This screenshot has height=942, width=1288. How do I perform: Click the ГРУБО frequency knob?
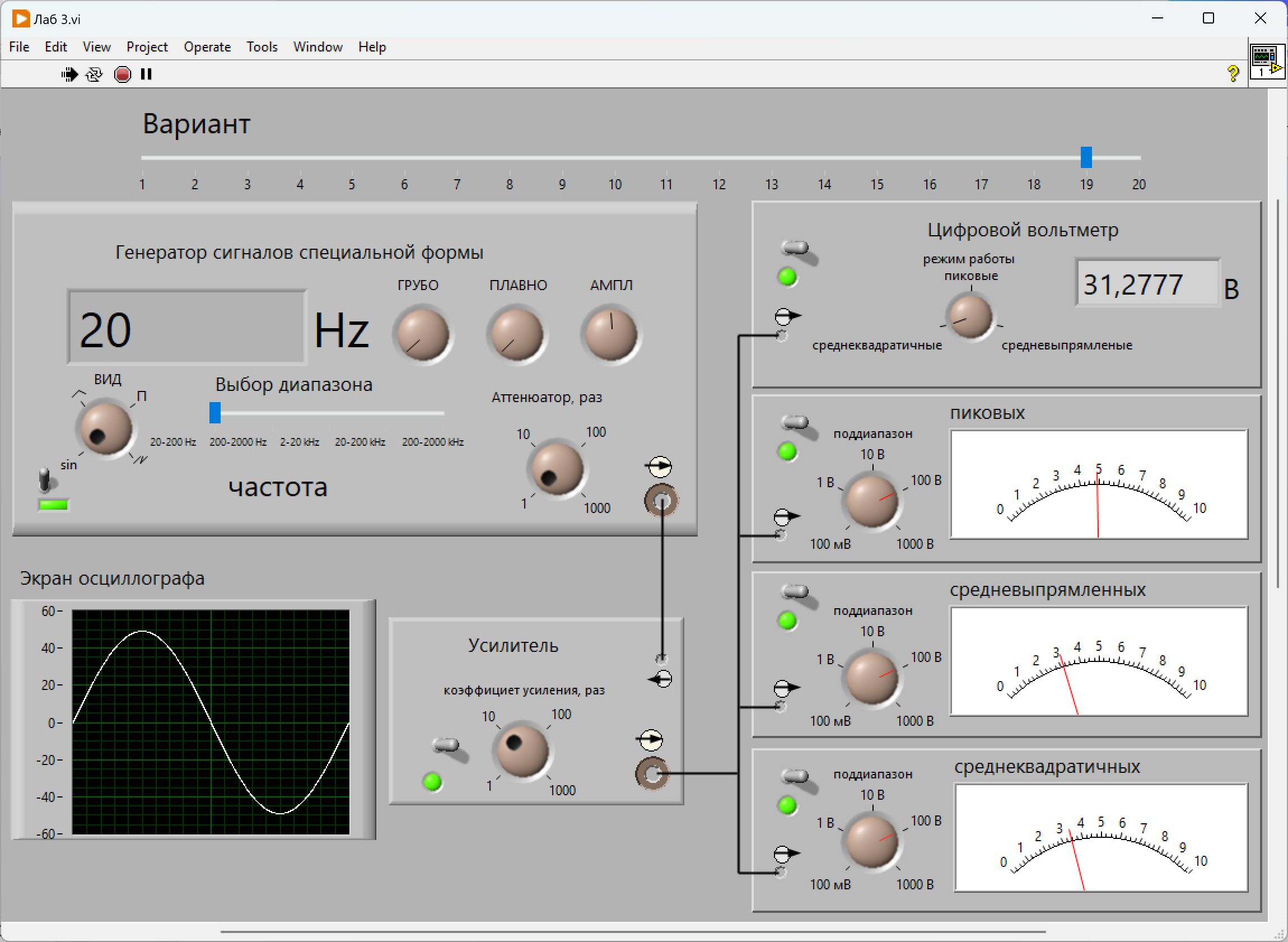click(422, 335)
